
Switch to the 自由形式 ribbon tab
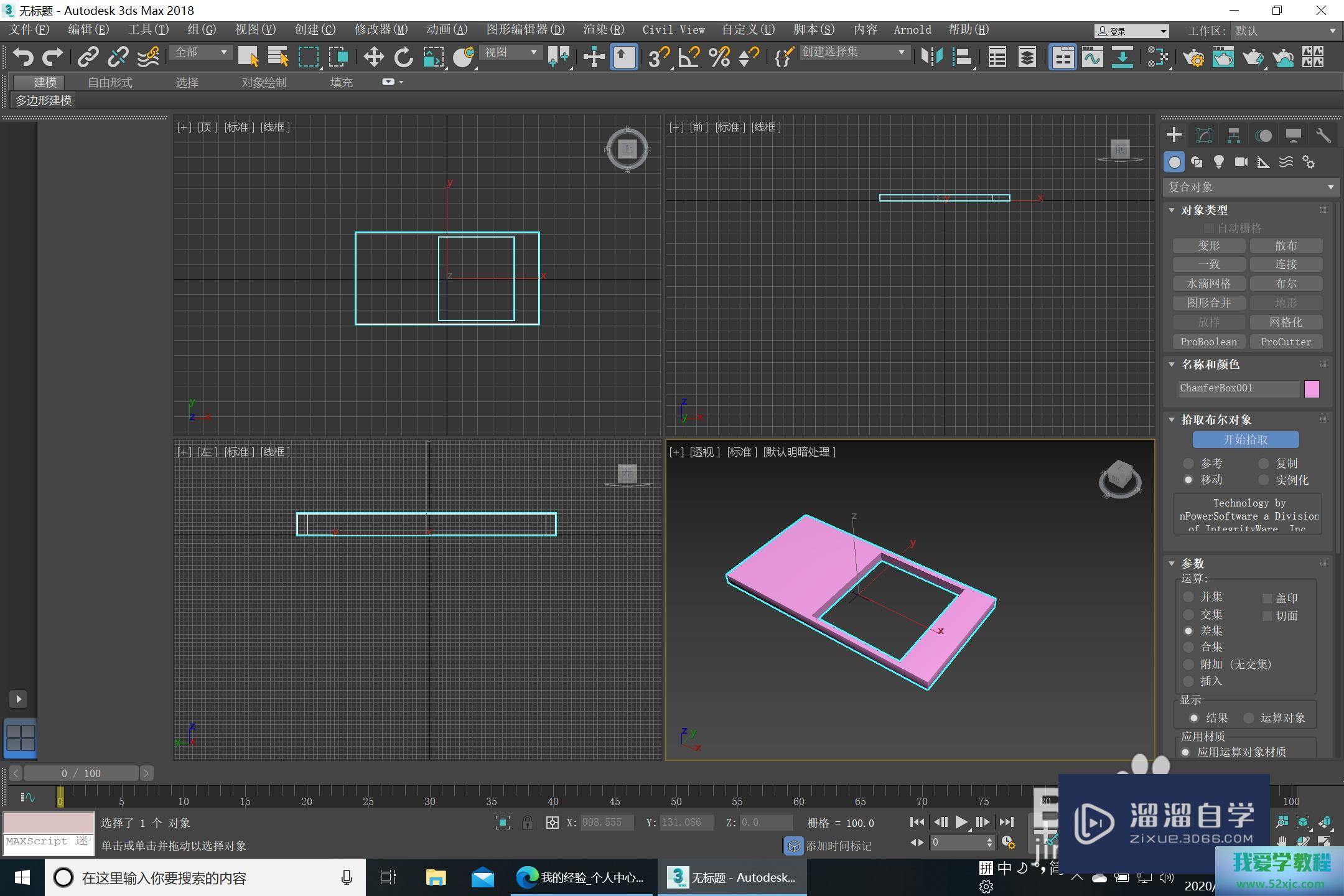[110, 82]
